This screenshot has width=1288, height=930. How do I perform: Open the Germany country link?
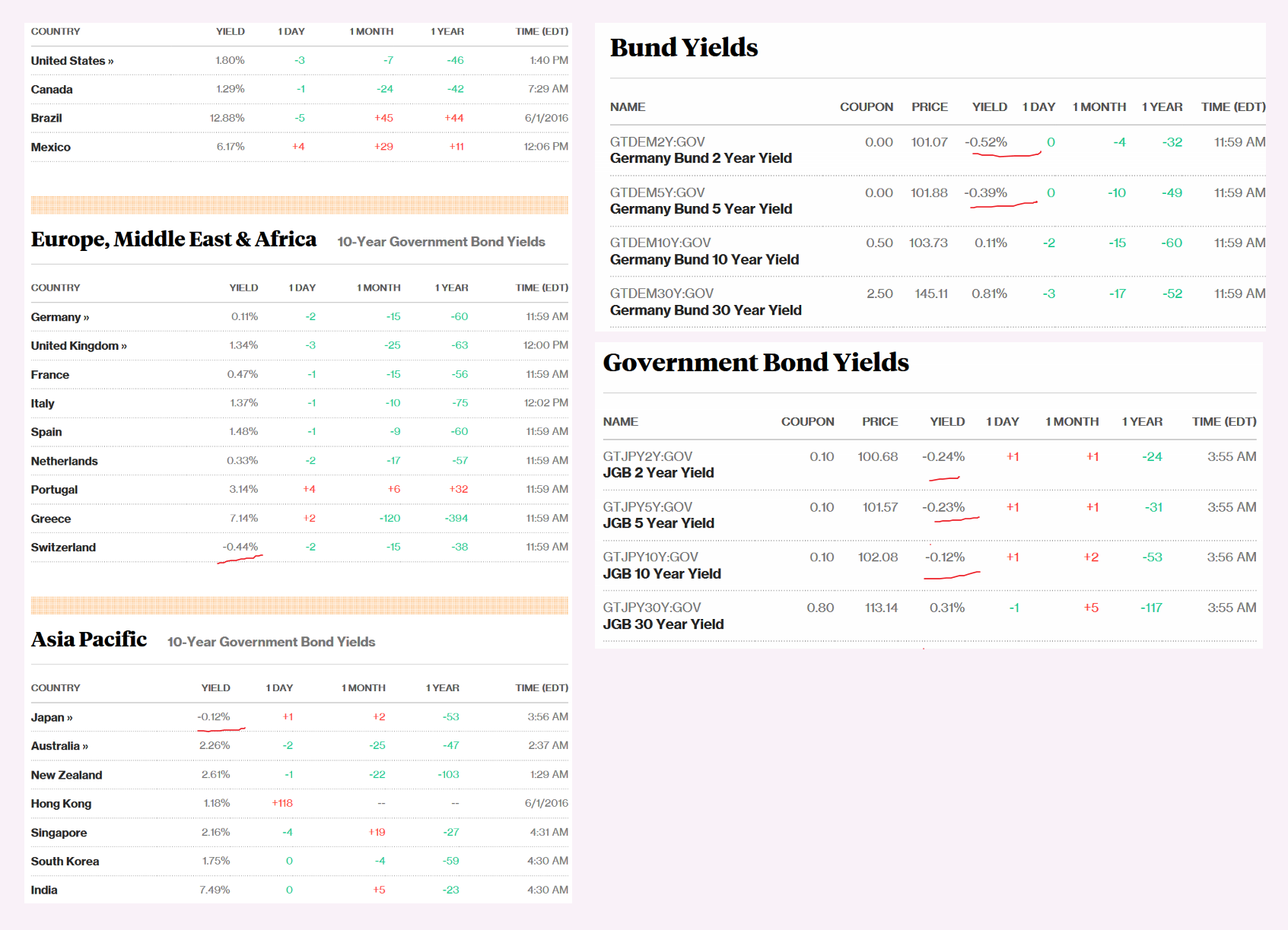(60, 317)
